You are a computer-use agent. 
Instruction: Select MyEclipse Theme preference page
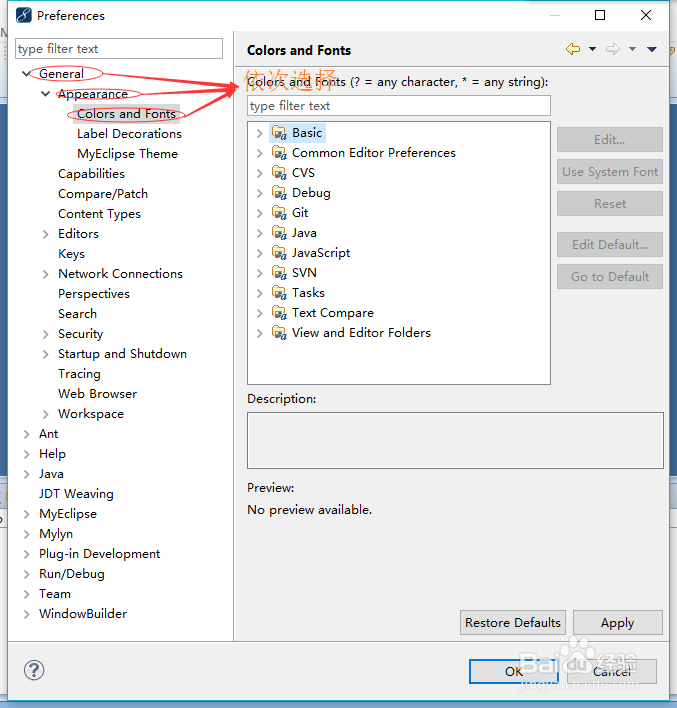tap(127, 154)
